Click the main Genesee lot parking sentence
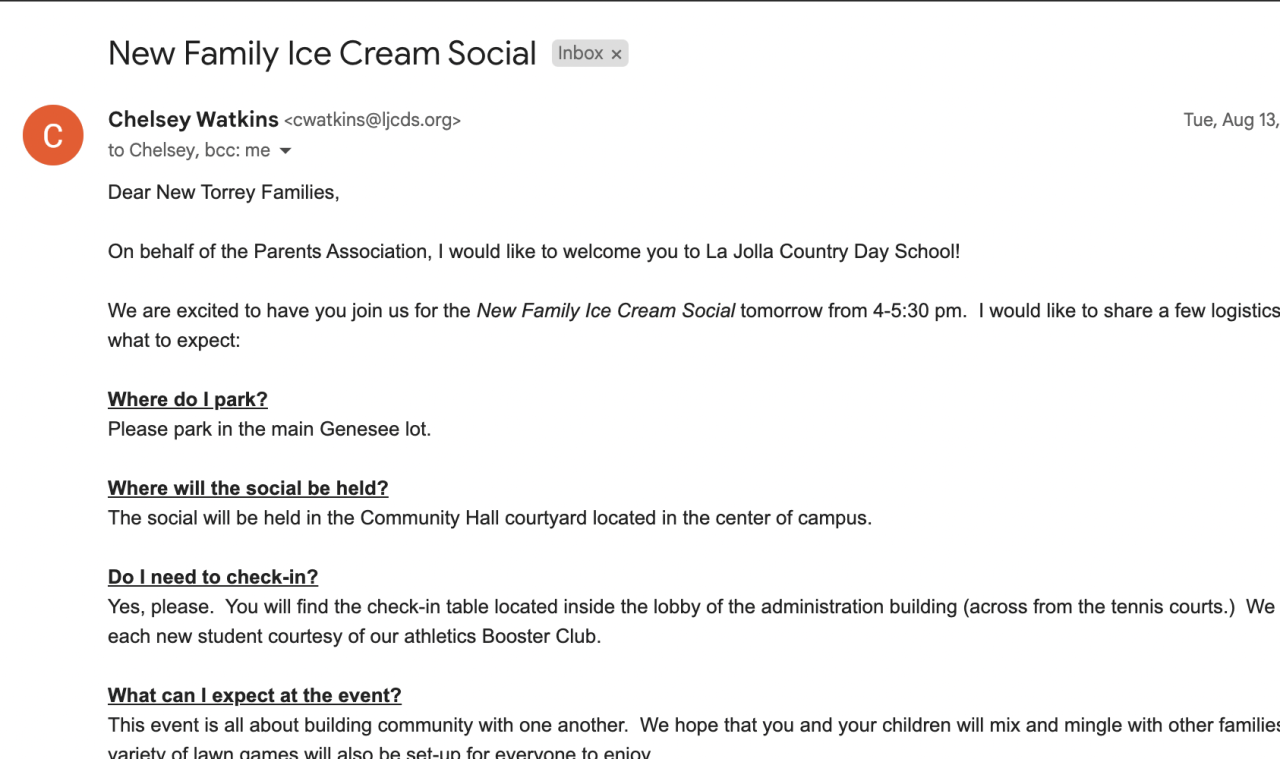The image size is (1280, 759). click(270, 430)
